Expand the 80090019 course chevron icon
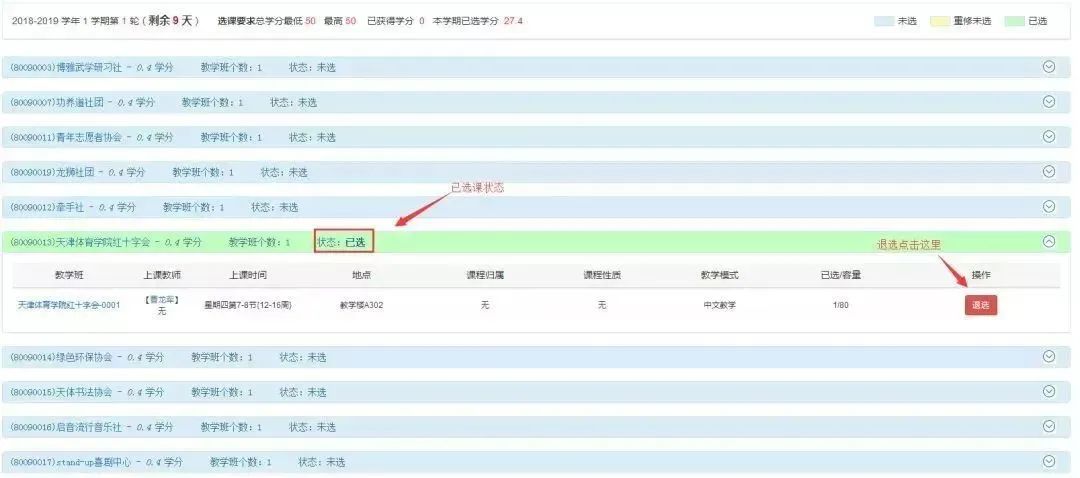The height and width of the screenshot is (478, 1080). tap(1049, 171)
